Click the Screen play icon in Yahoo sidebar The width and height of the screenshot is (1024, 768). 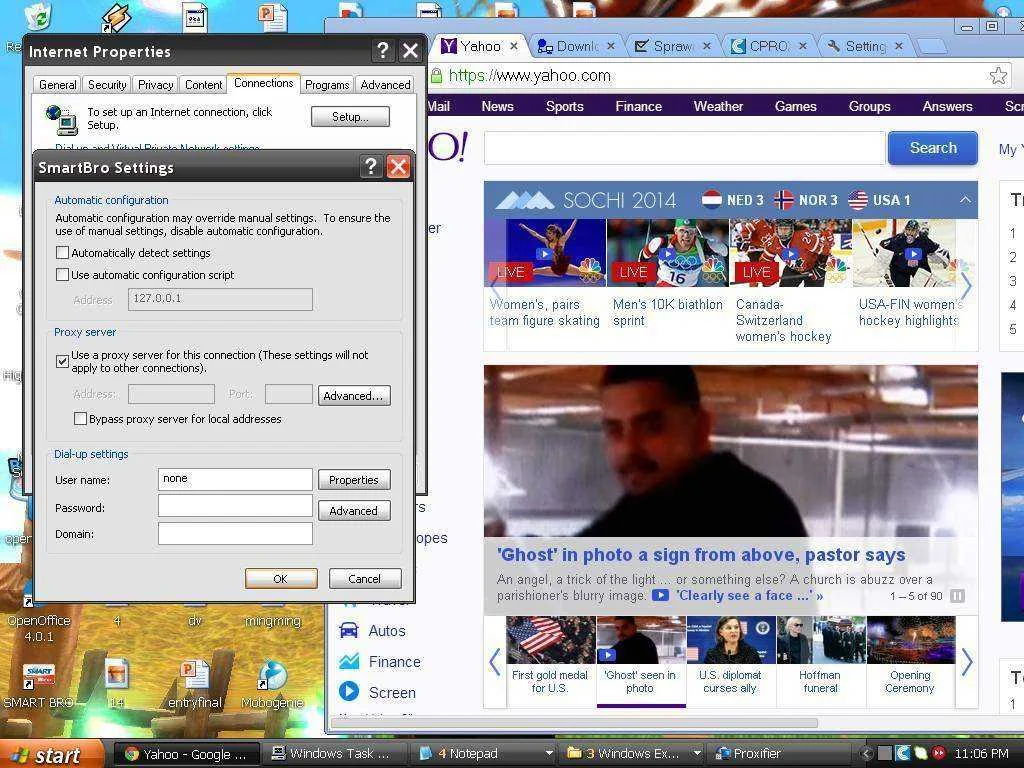pyautogui.click(x=349, y=692)
